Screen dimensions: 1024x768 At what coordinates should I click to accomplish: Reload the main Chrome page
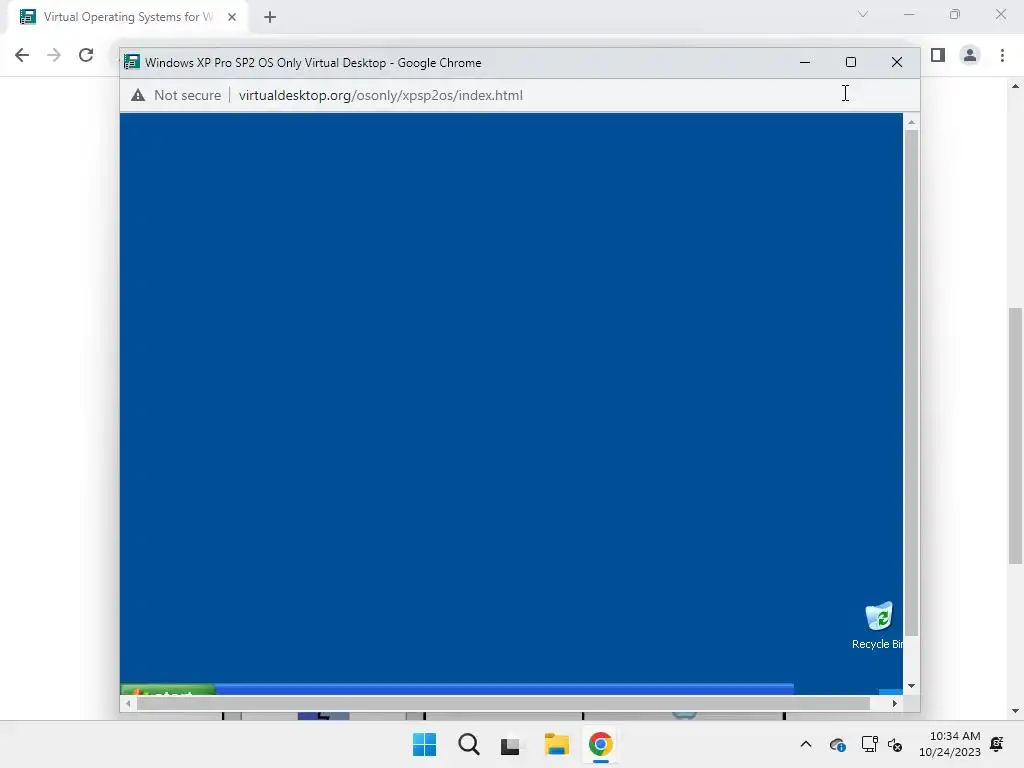[86, 55]
